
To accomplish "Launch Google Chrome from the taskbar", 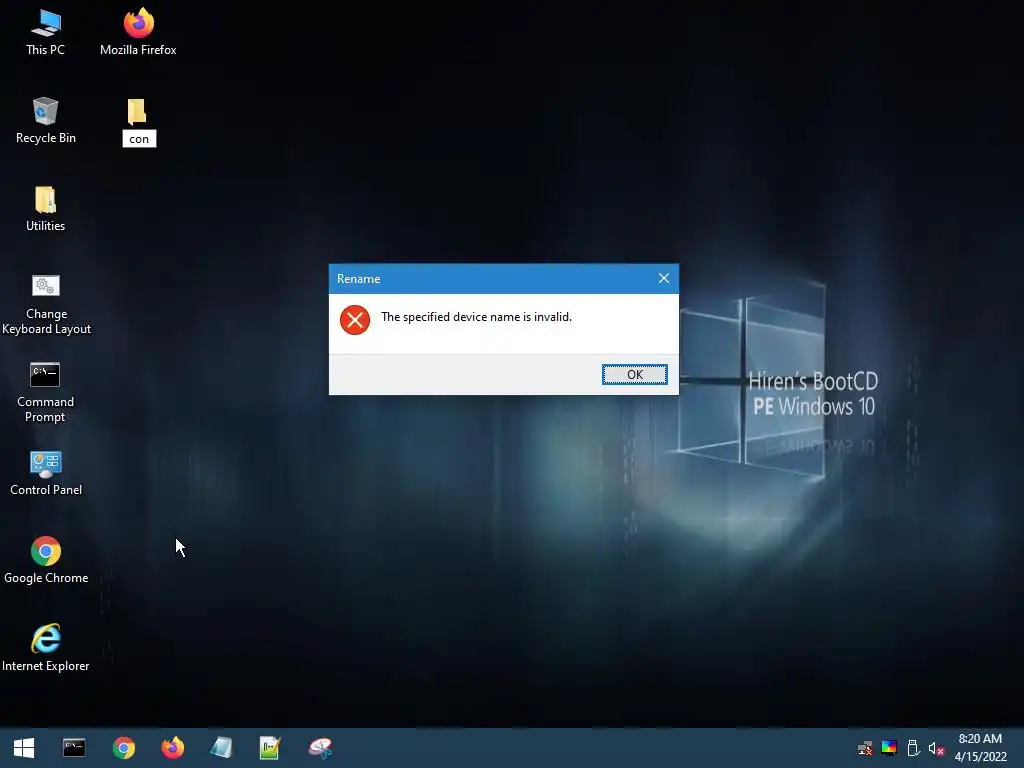I will click(123, 748).
